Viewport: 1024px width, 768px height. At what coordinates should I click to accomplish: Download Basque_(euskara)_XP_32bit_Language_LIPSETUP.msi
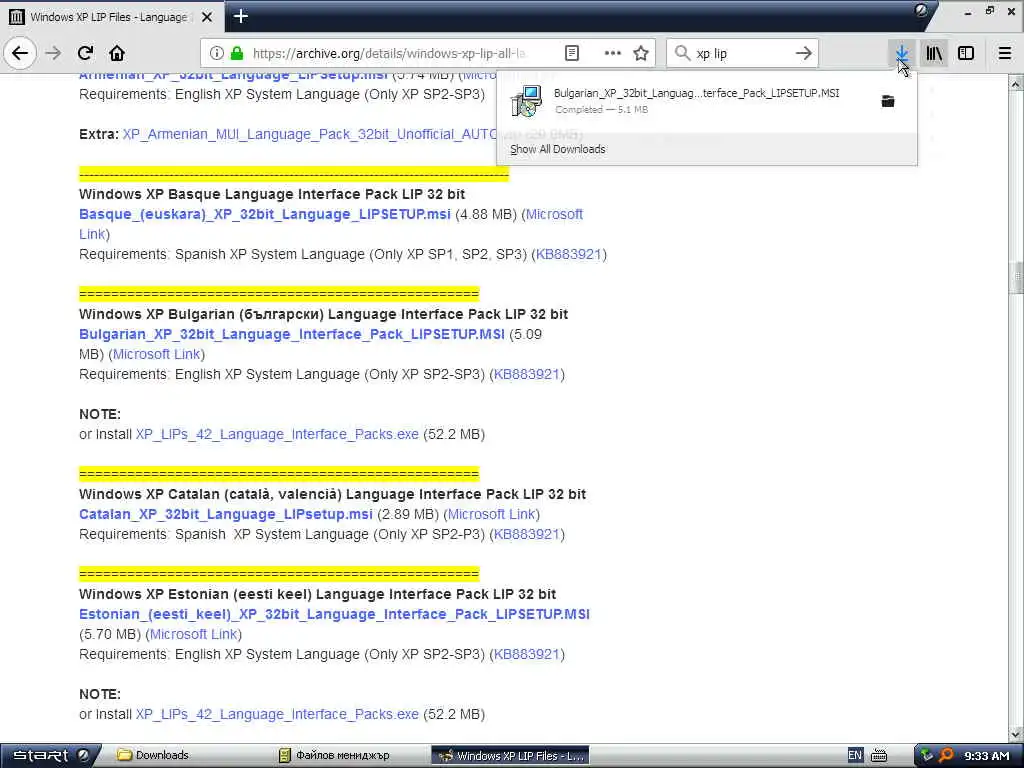click(x=264, y=214)
